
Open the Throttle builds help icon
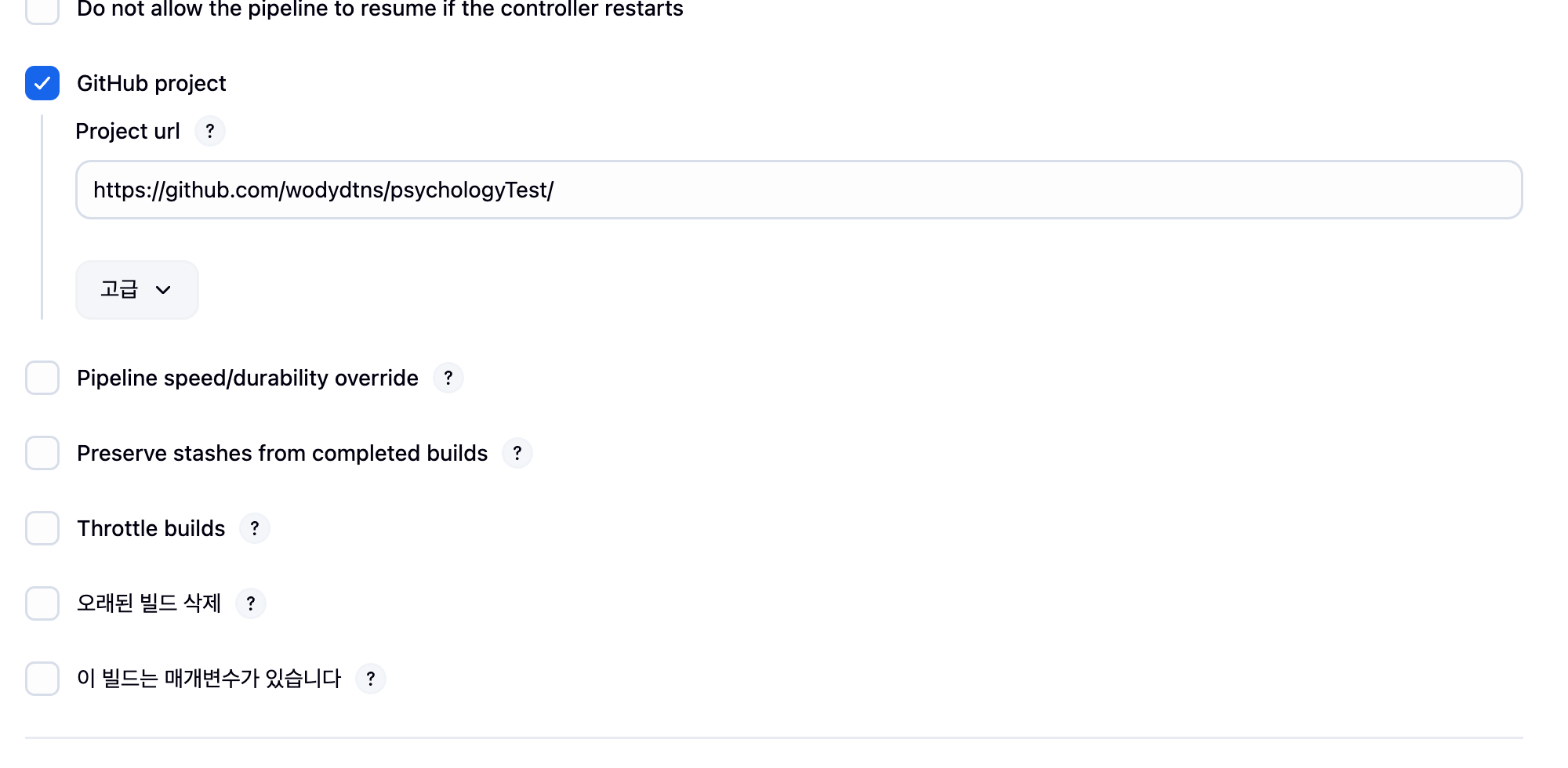[x=255, y=528]
